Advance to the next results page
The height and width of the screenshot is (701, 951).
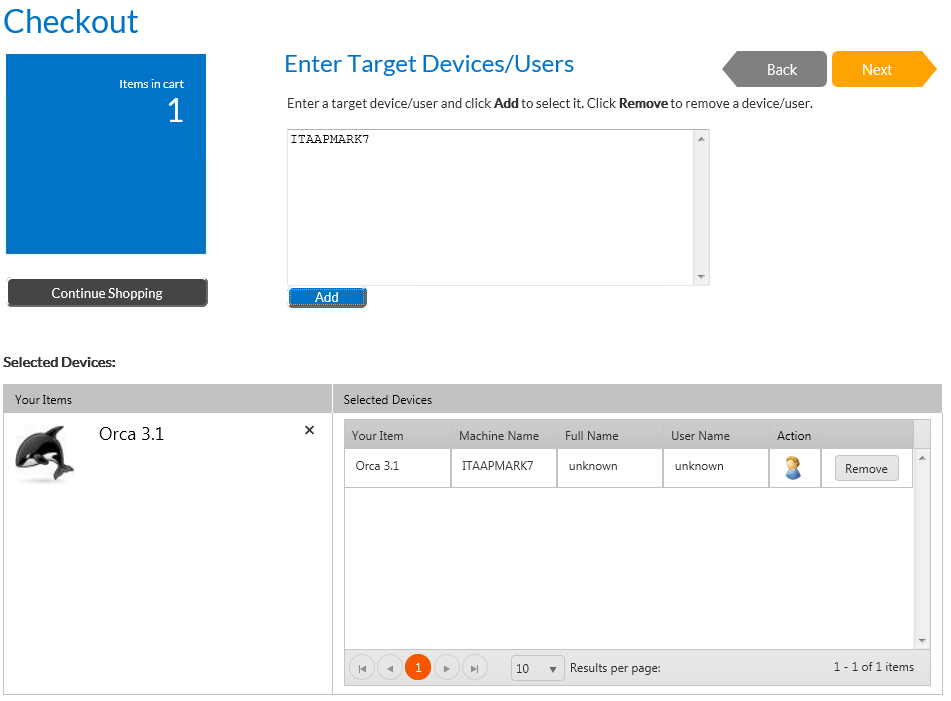(446, 667)
